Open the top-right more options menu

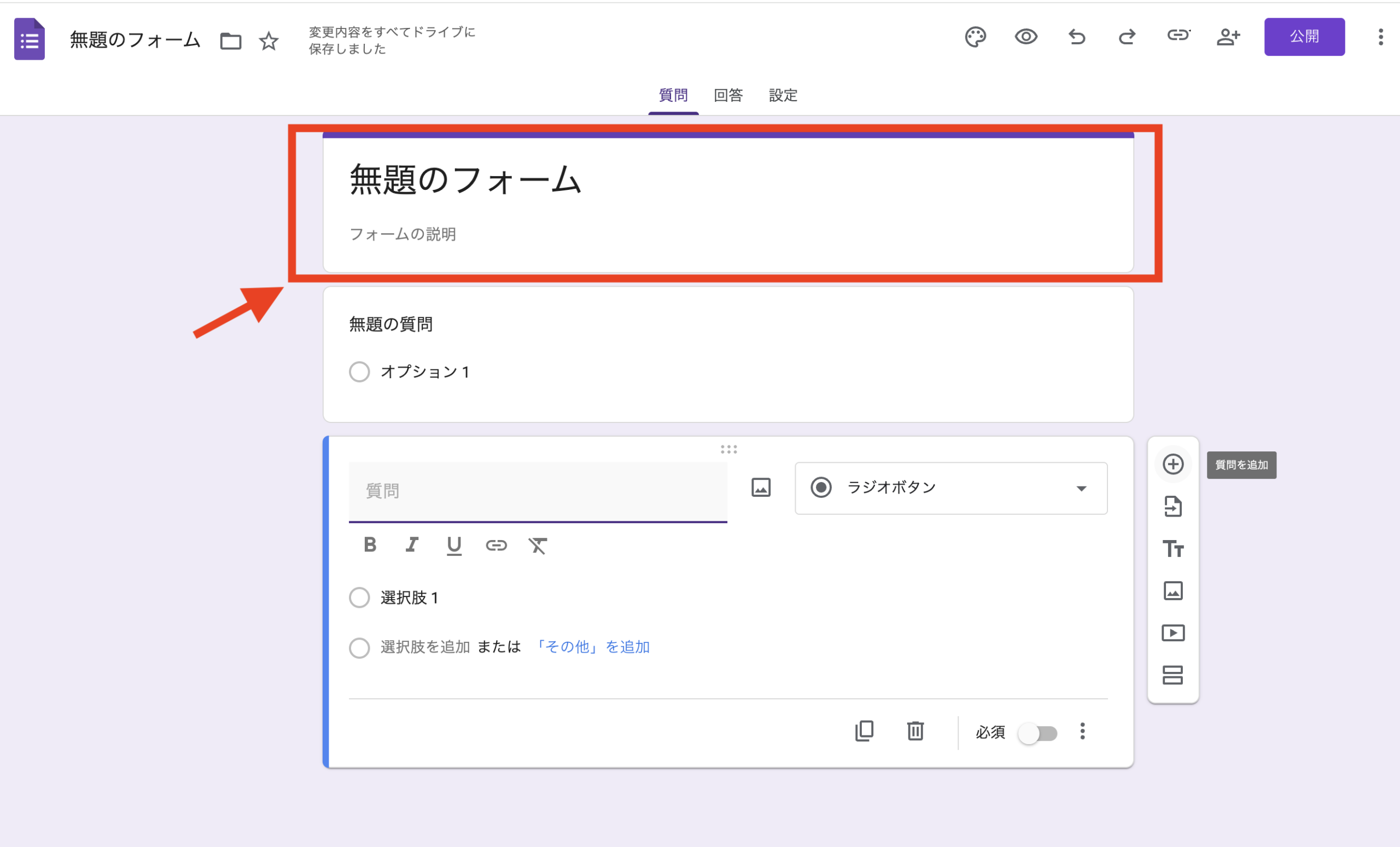coord(1380,37)
